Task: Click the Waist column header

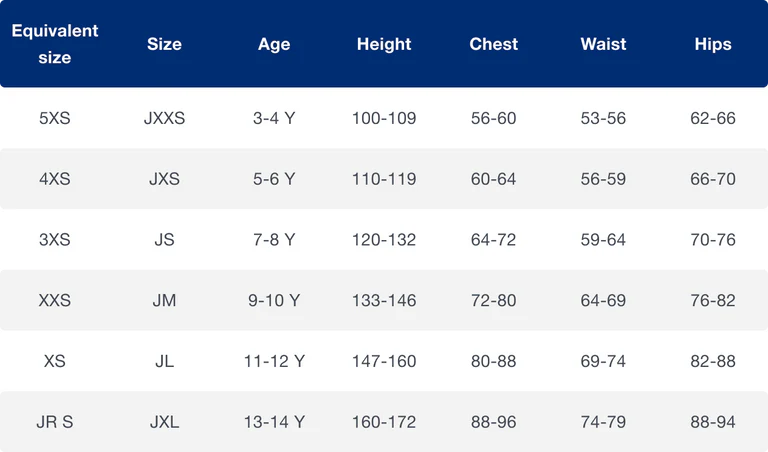Action: click(603, 44)
